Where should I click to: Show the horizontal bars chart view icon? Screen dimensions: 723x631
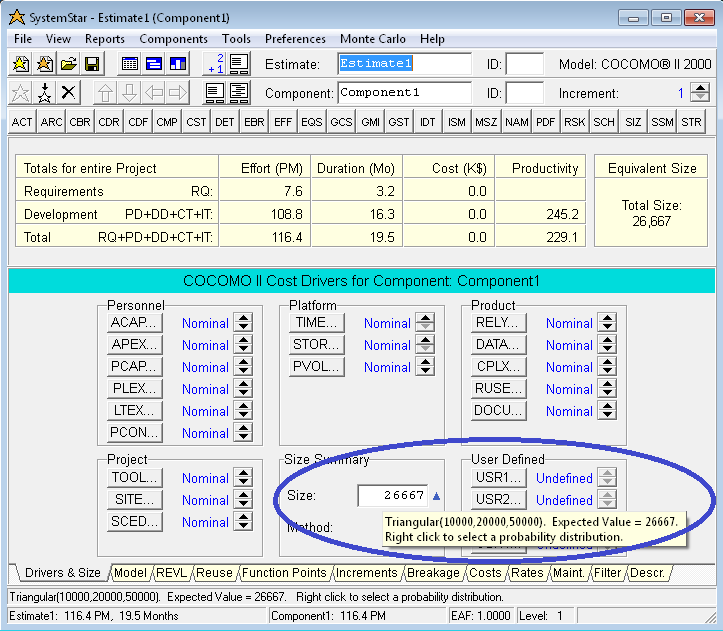[154, 64]
